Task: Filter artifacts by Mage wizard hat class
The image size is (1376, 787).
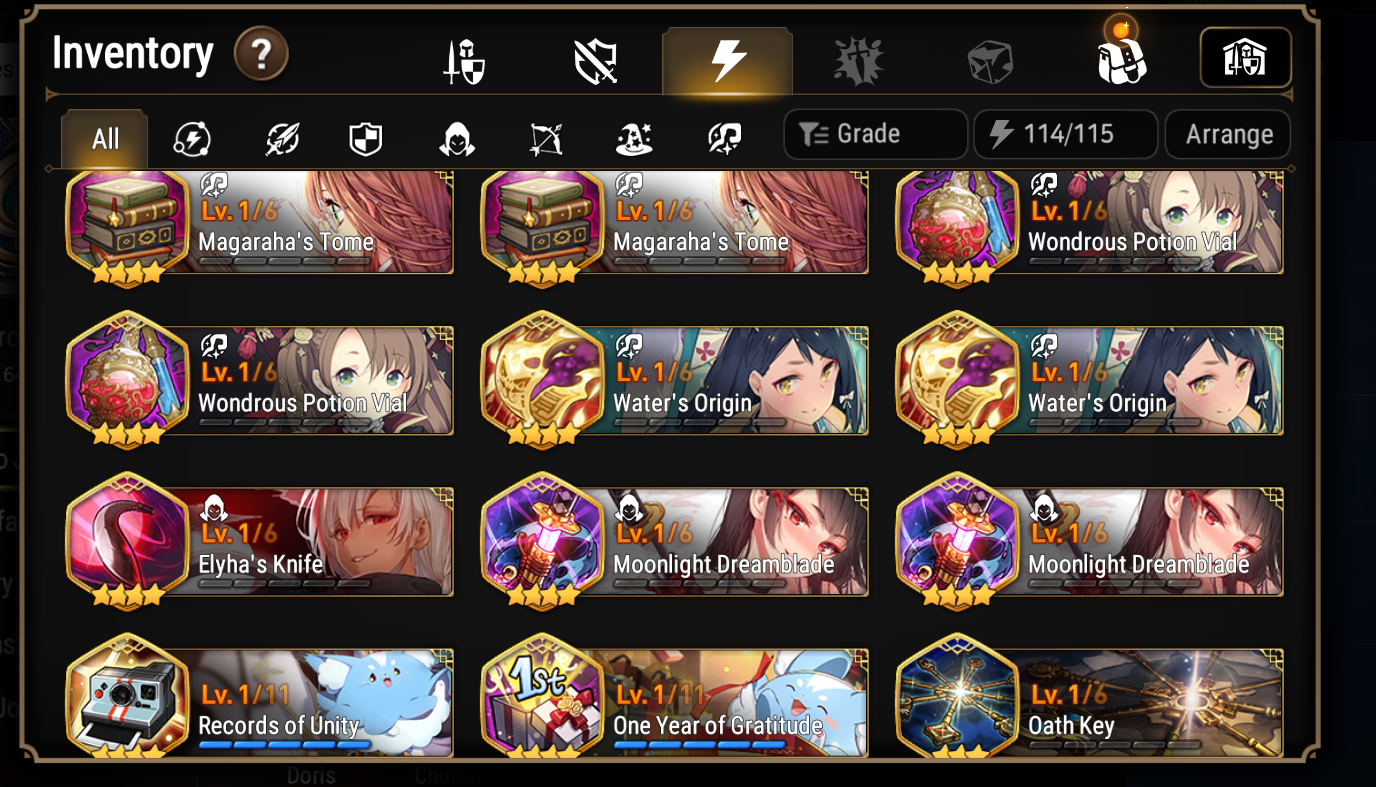Action: click(x=634, y=139)
